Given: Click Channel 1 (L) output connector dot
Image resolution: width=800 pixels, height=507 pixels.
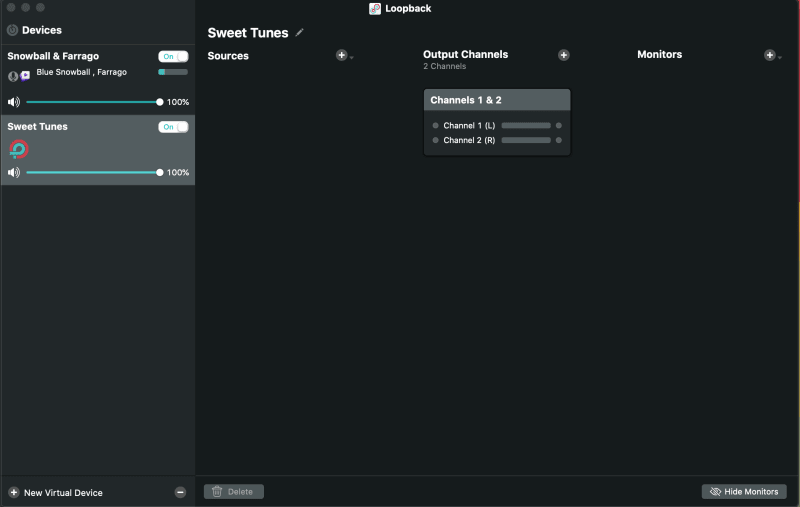Looking at the screenshot, I should [x=559, y=125].
